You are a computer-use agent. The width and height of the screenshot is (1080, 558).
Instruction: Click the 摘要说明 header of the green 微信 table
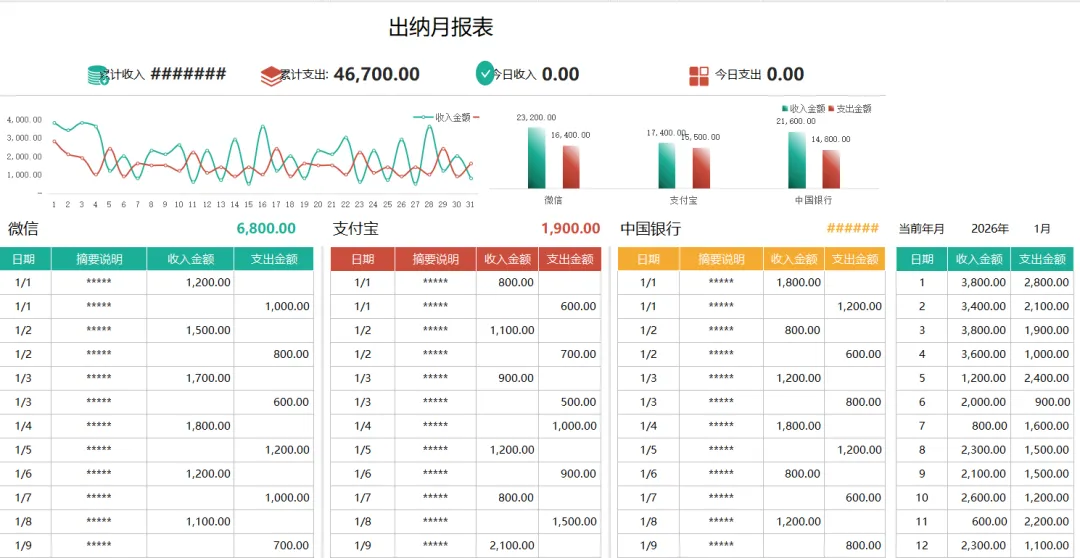(99, 259)
